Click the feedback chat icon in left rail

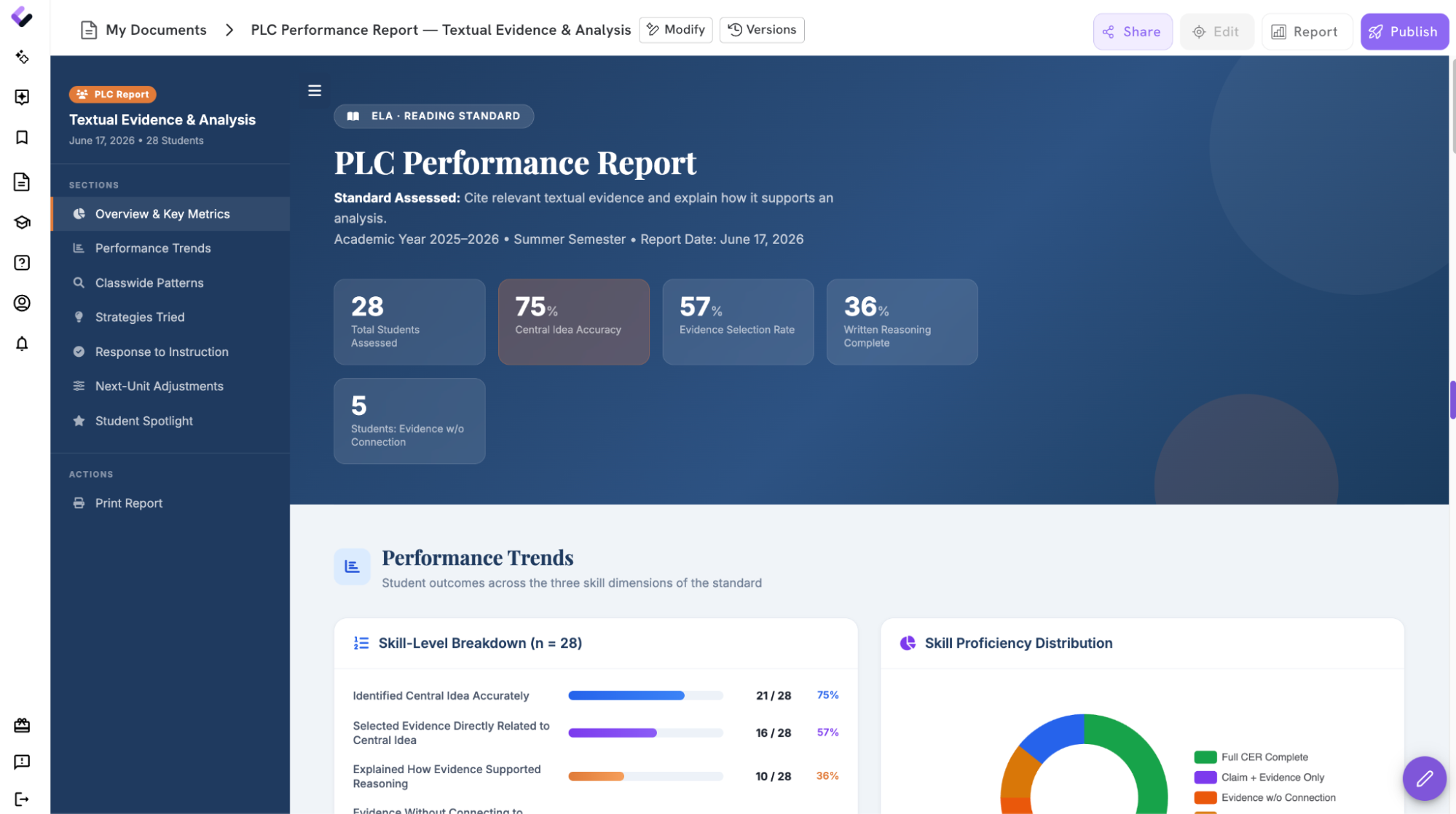click(x=22, y=762)
